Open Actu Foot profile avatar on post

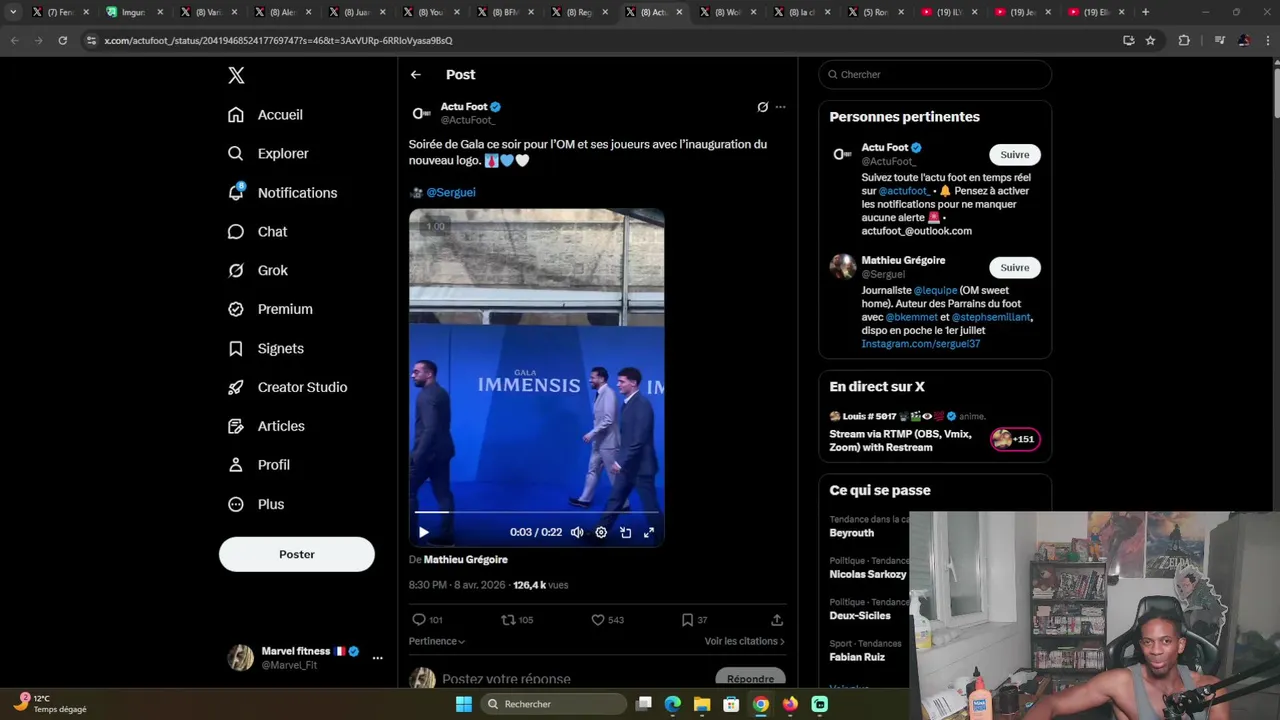click(x=422, y=113)
